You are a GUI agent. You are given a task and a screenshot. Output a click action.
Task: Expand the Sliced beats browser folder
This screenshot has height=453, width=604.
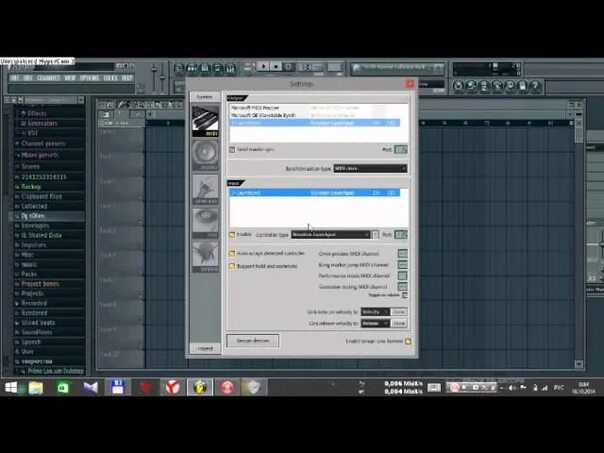pos(38,322)
